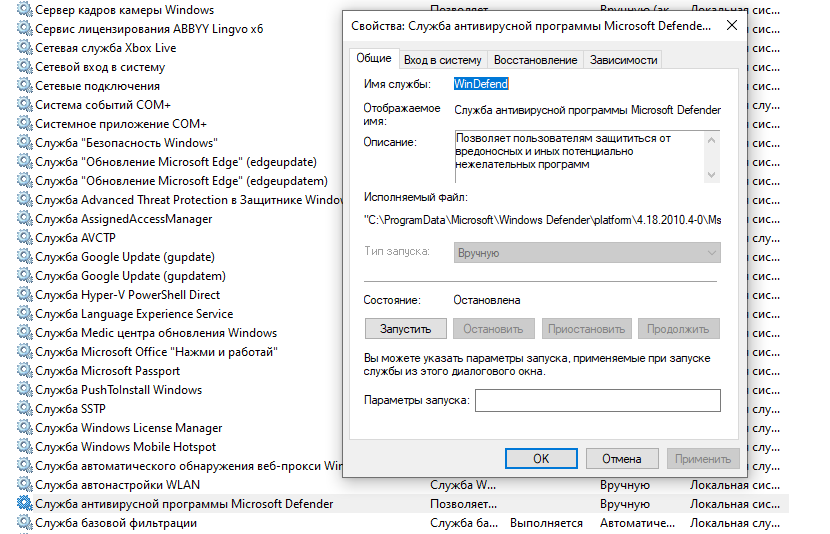This screenshot has width=830, height=534.
Task: Click gear icon beside Сетевая служба Xbox Live
Action: (x=25, y=48)
